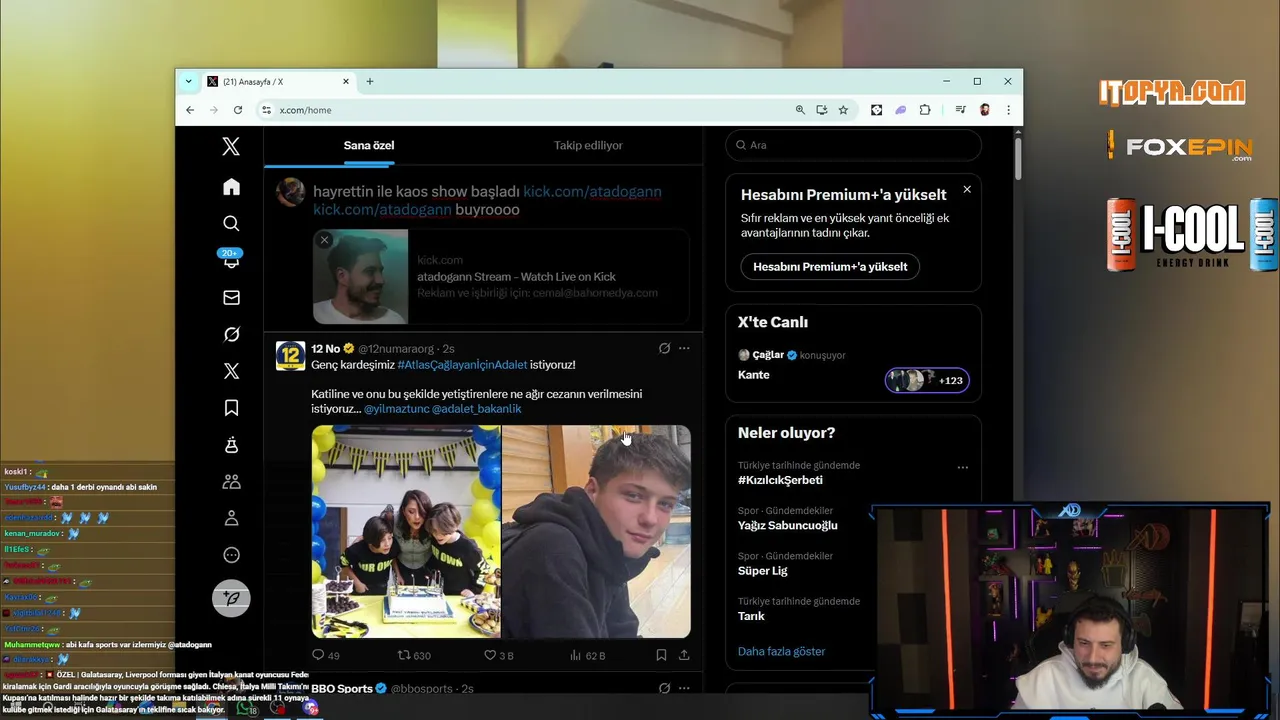Switch to Sana özel tab
The height and width of the screenshot is (720, 1280).
click(x=369, y=146)
